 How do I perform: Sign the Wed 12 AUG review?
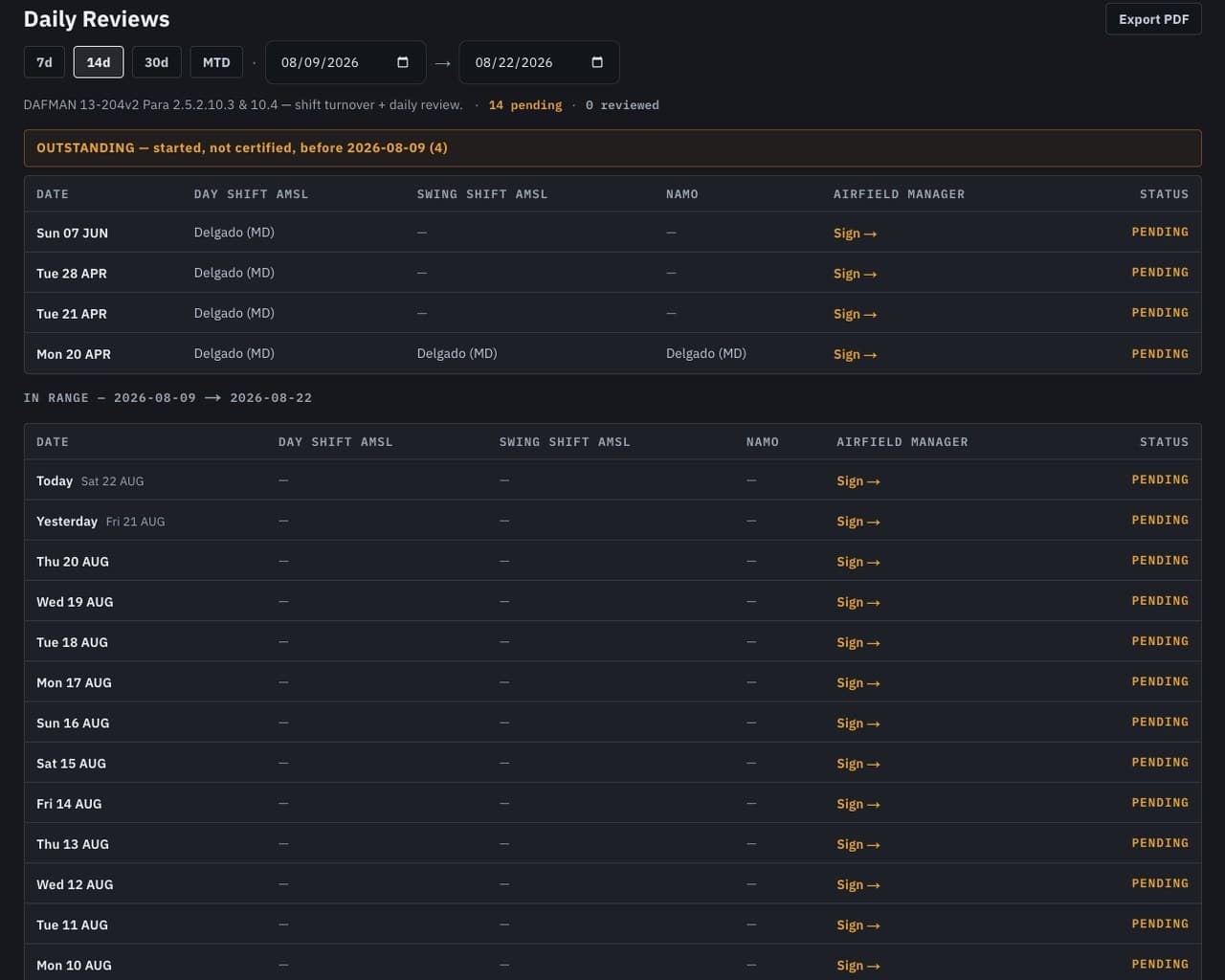pyautogui.click(x=857, y=884)
